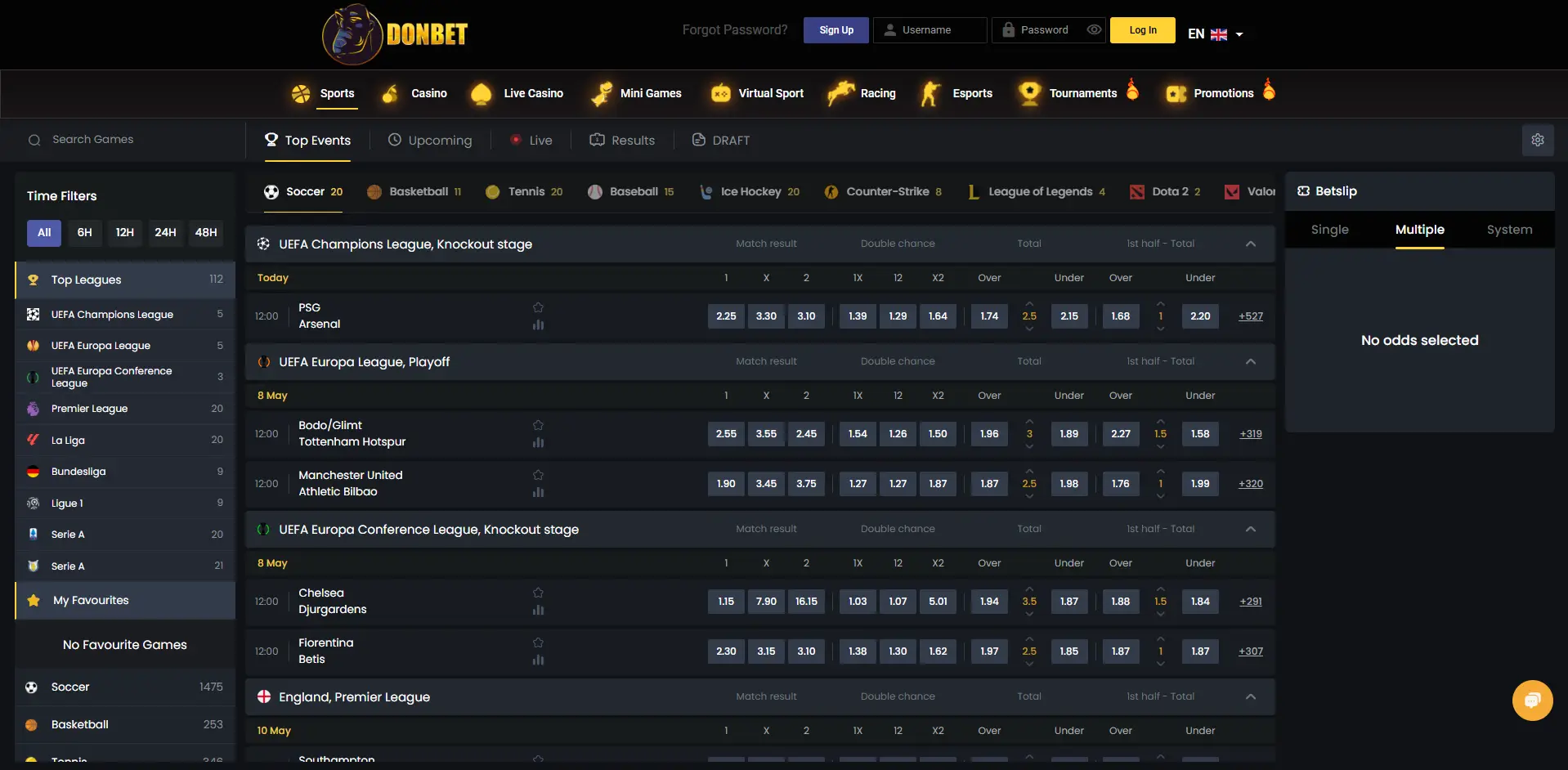Click the DONBET logo

point(395,34)
